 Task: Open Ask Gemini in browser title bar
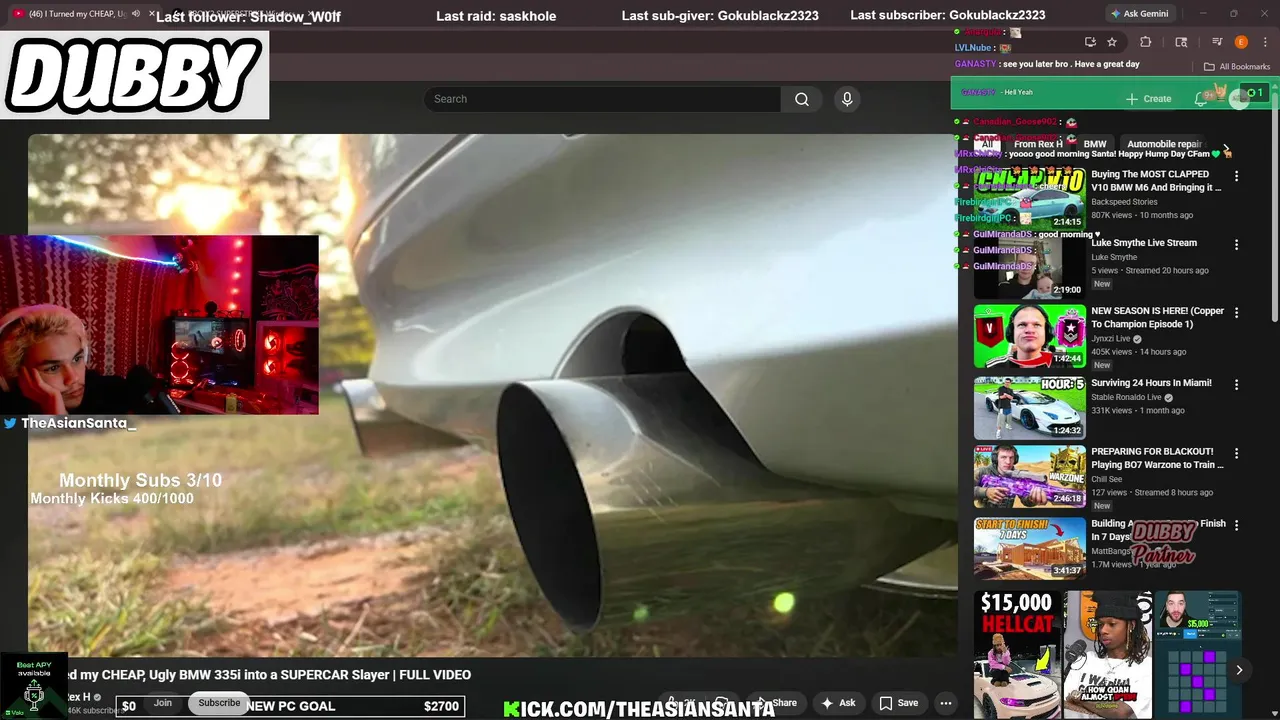coord(1139,13)
